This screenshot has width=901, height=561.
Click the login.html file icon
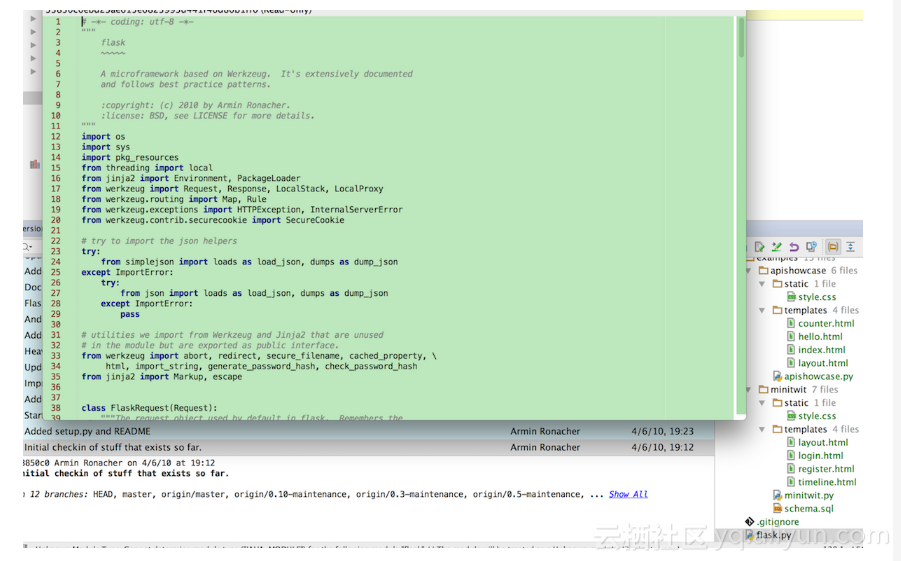tap(791, 455)
